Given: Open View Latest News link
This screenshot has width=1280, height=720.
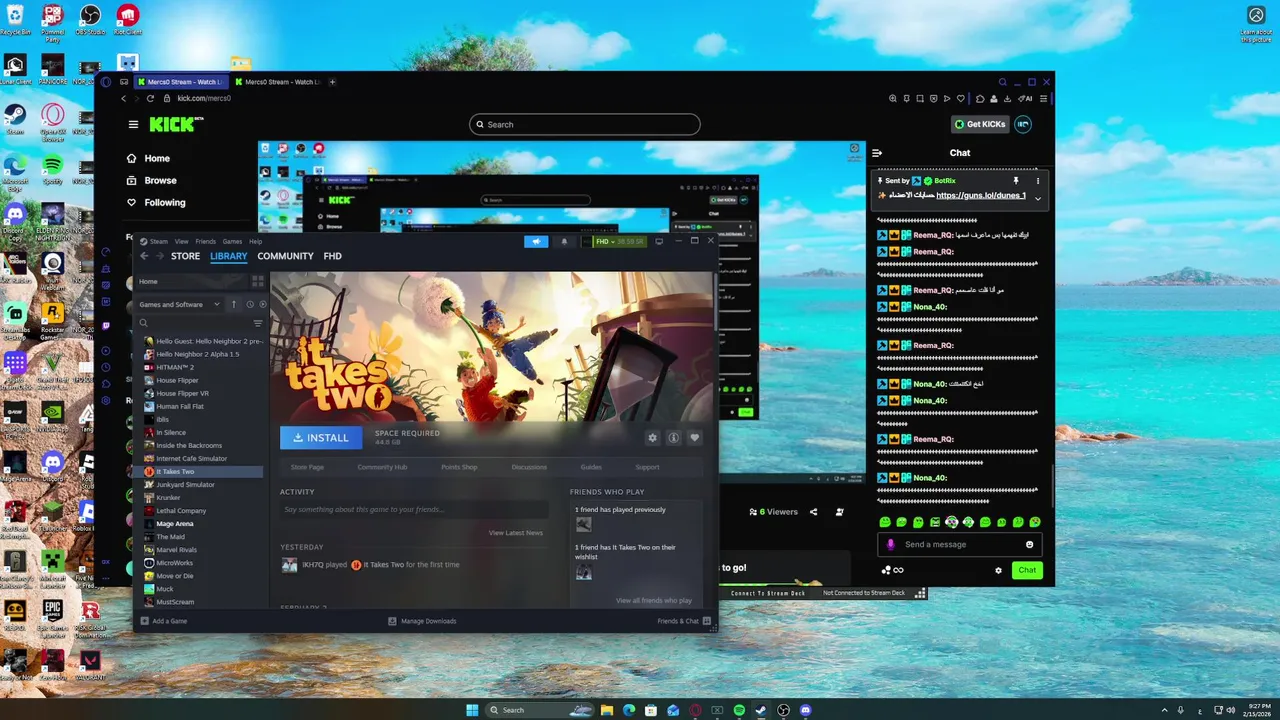Looking at the screenshot, I should coord(516,533).
